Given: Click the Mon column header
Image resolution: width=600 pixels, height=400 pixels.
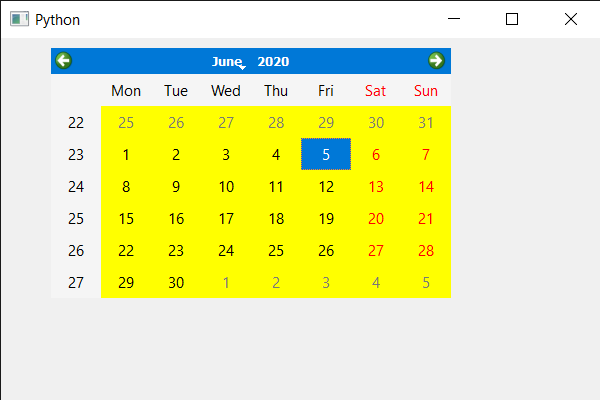Looking at the screenshot, I should [x=126, y=91].
